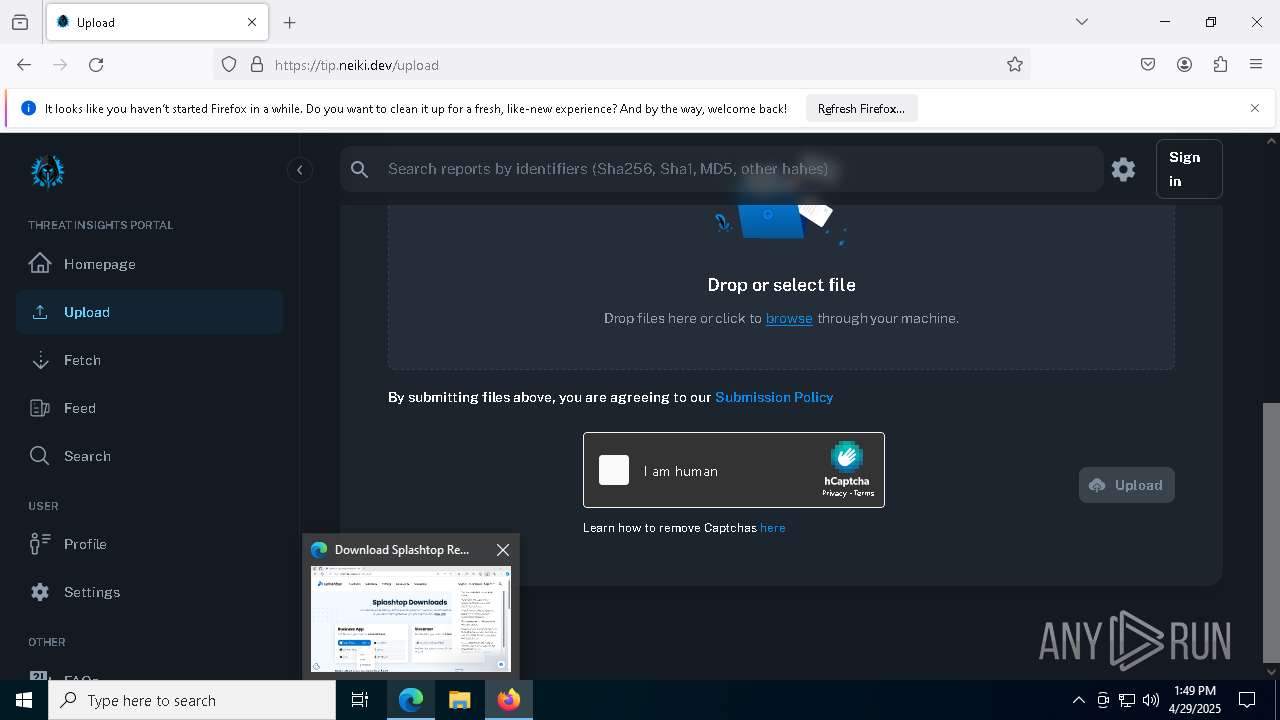This screenshot has width=1280, height=720.
Task: Click Refresh Firefox button
Action: [861, 109]
